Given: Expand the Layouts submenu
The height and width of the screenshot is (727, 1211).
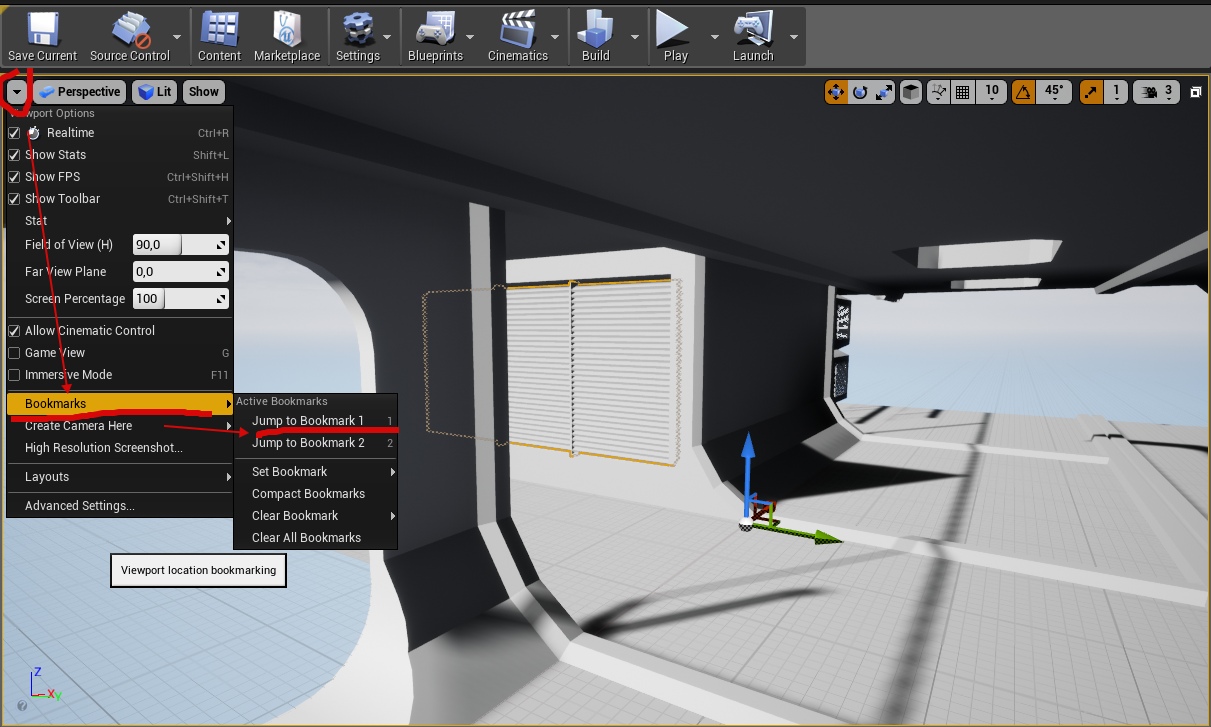Looking at the screenshot, I should tap(120, 477).
